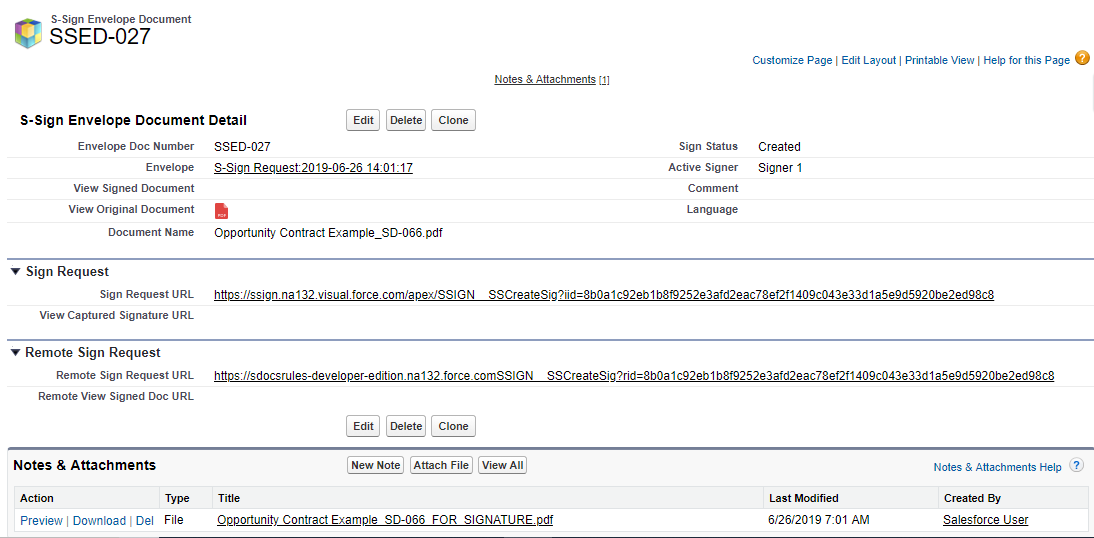Click the 6/26/2019 7:01 AM date cell
This screenshot has height=538, width=1094.
click(x=819, y=520)
